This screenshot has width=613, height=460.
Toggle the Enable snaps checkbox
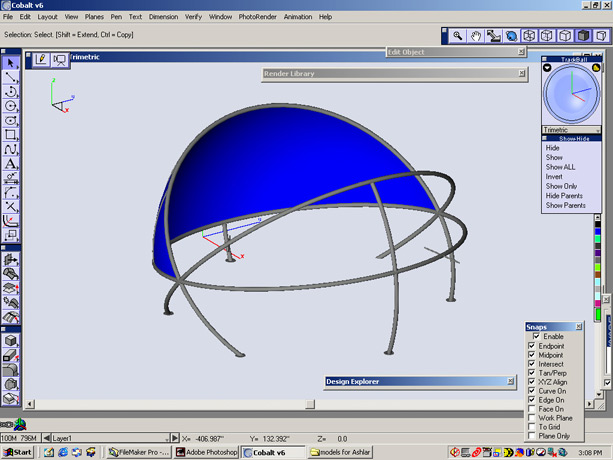click(536, 336)
